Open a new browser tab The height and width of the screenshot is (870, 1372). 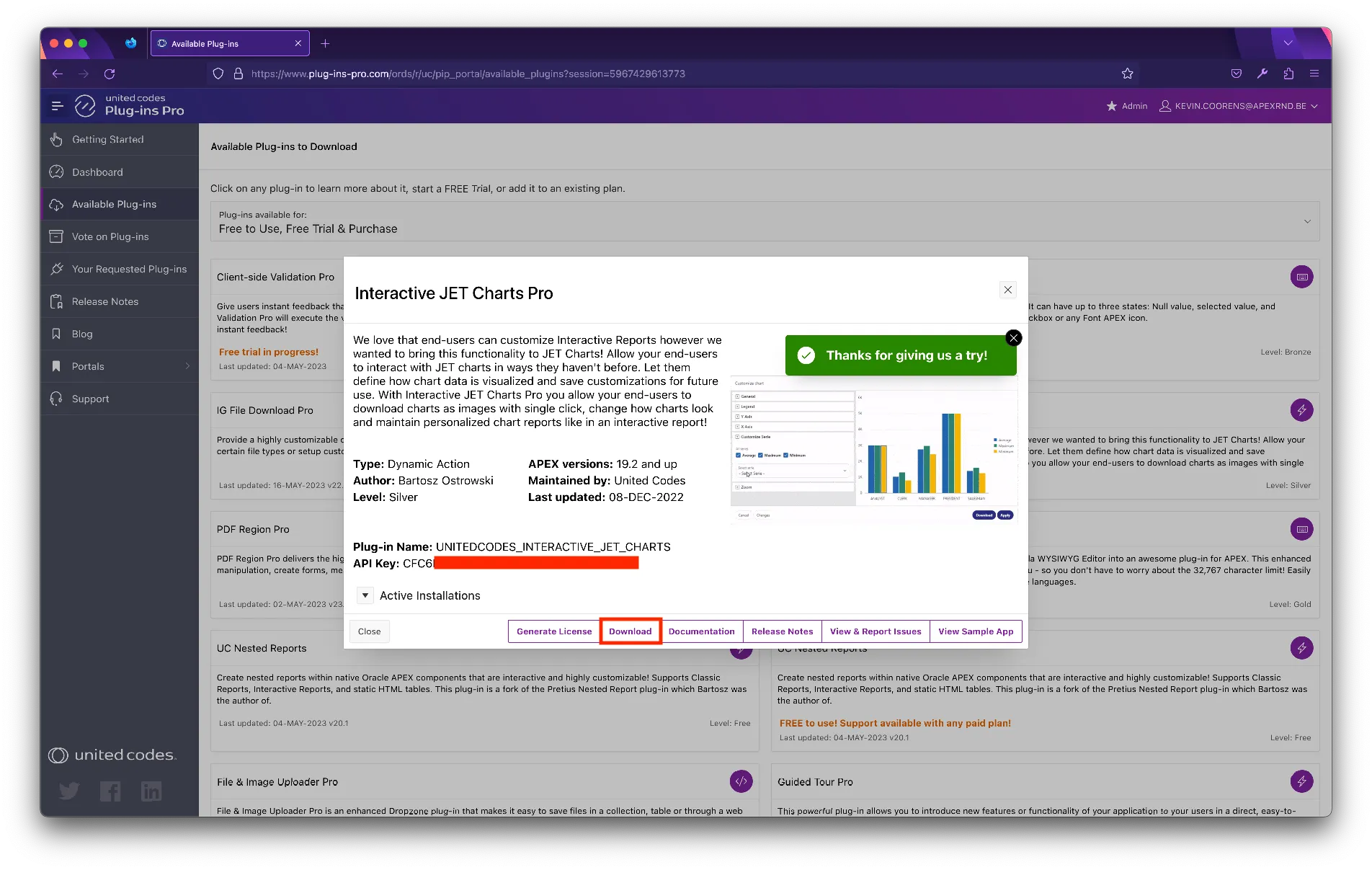click(325, 43)
